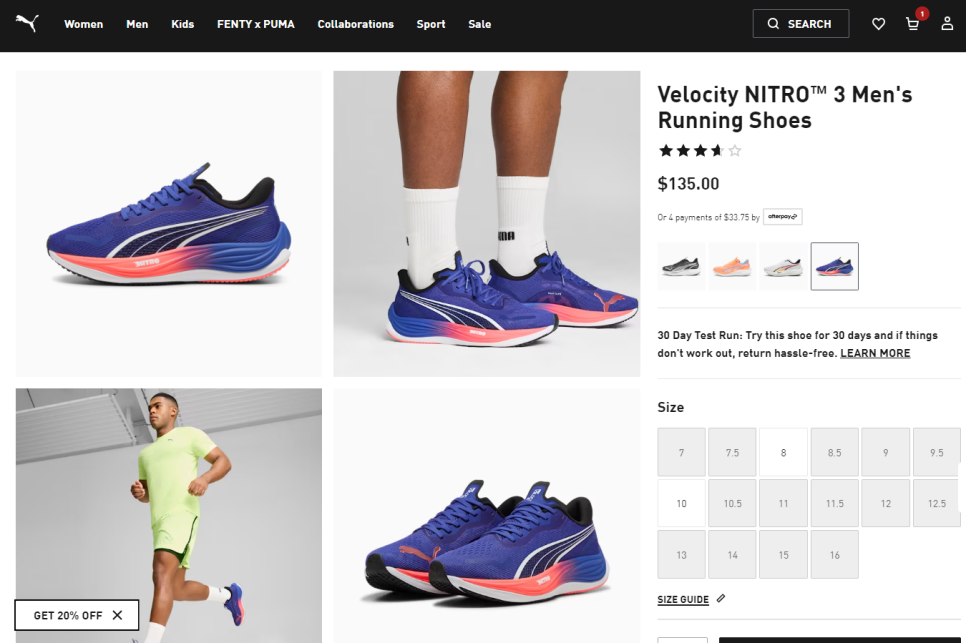Click the Velocity NITRO 3 product title
Screen dimensions: 966x643
[x=785, y=107]
